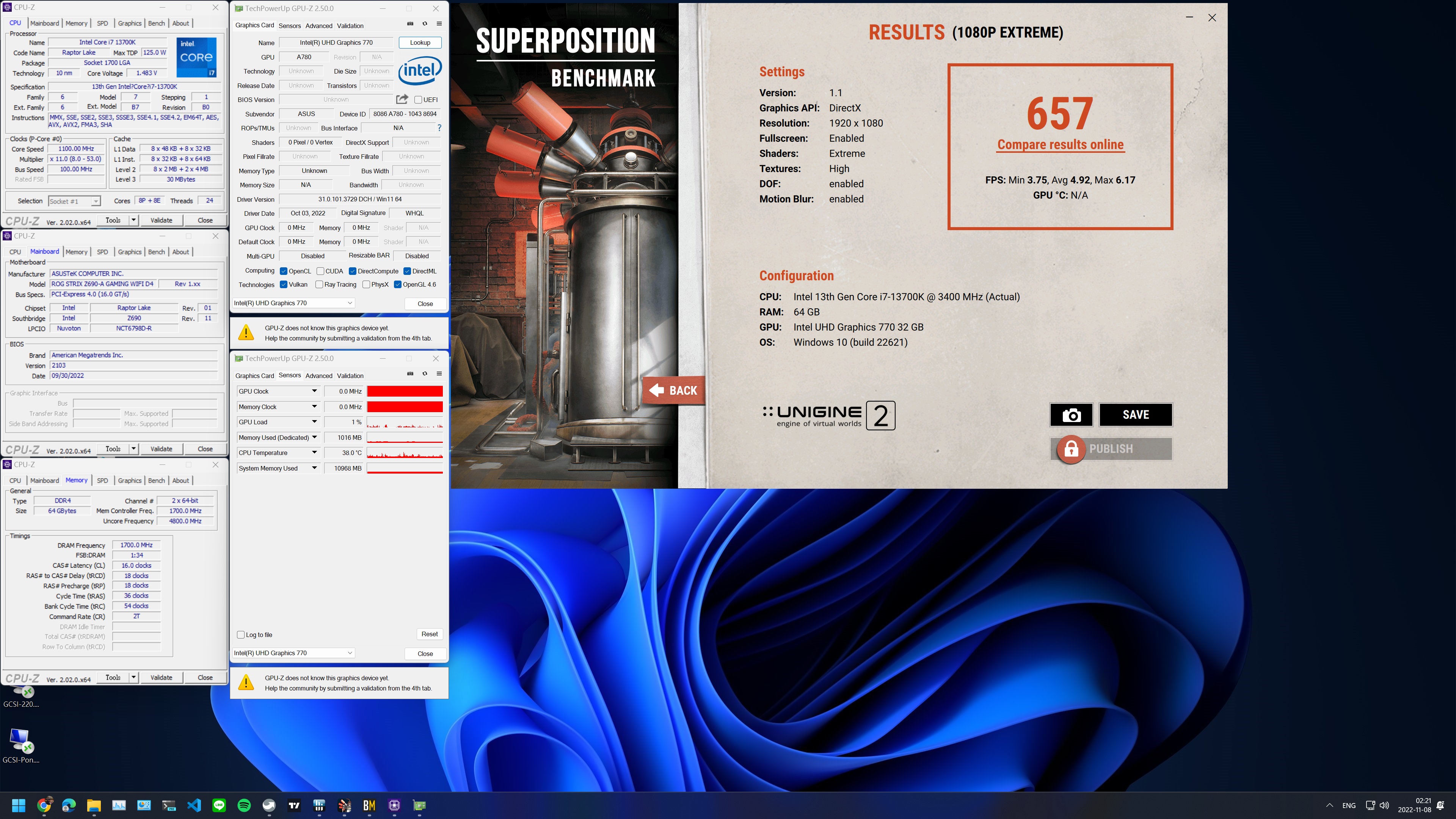Launch Google Chrome from the taskbar
The height and width of the screenshot is (819, 1456).
tap(44, 805)
